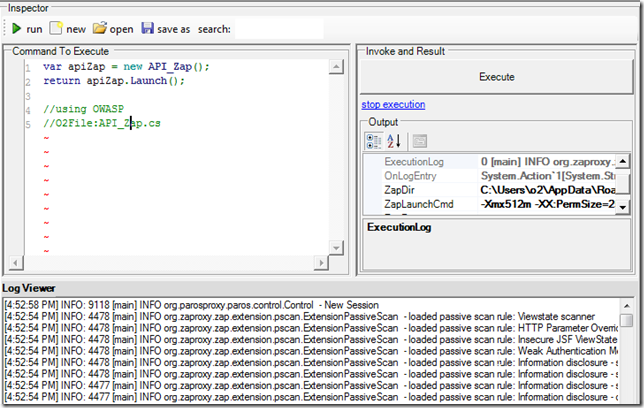
Task: Place cursor on the return apiZap.Launch line
Action: [115, 81]
